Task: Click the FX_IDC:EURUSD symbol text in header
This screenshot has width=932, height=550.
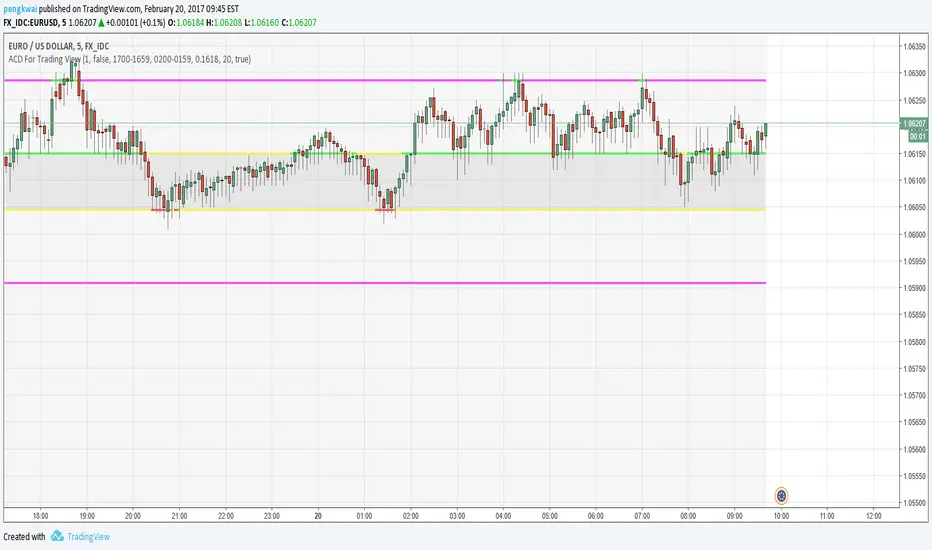Action: [31, 23]
